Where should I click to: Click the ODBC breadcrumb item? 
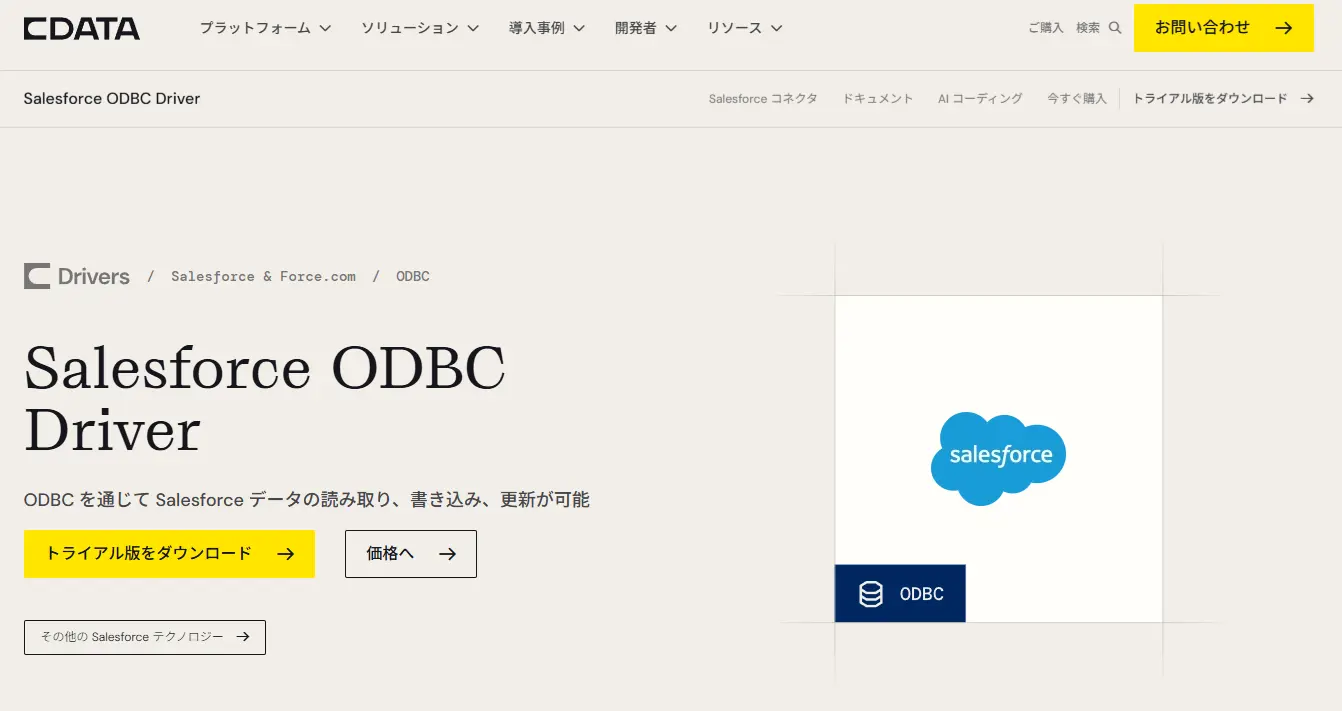point(413,276)
